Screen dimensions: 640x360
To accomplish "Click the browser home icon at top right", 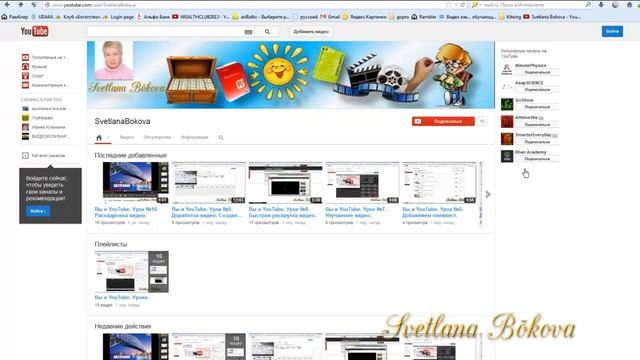I will [x=629, y=5].
